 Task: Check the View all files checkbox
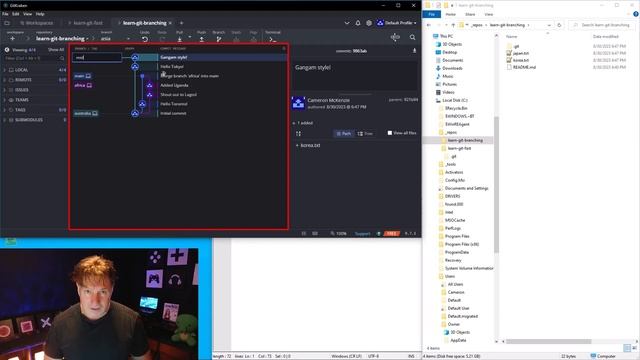(x=390, y=133)
